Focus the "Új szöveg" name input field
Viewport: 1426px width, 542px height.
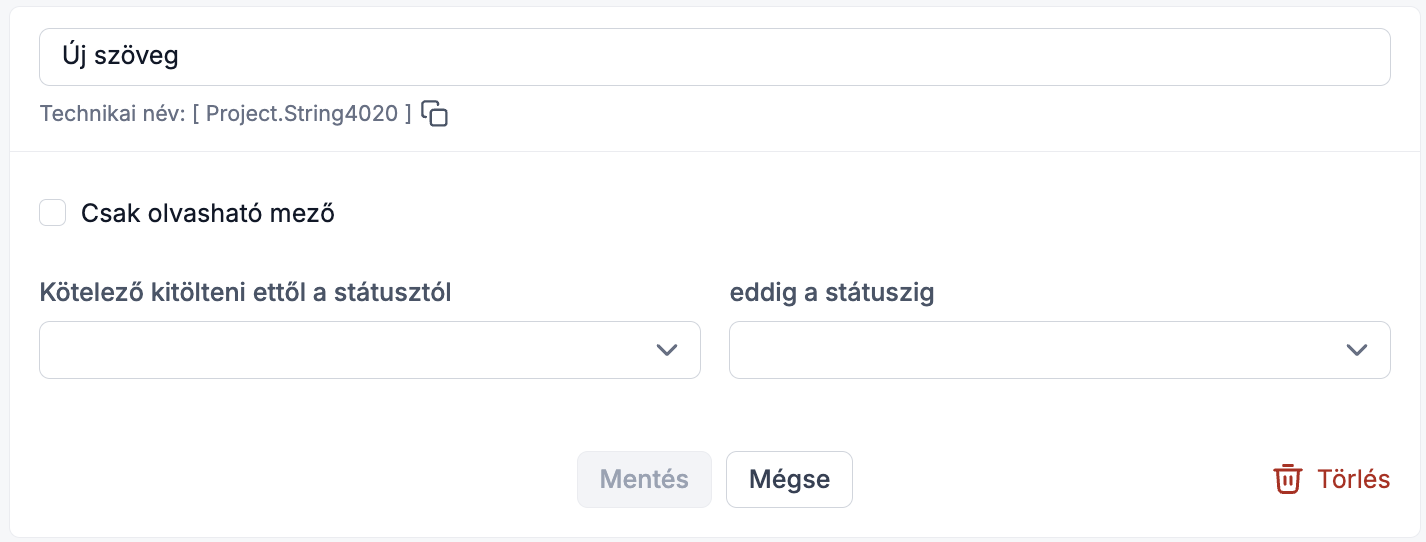(x=715, y=57)
